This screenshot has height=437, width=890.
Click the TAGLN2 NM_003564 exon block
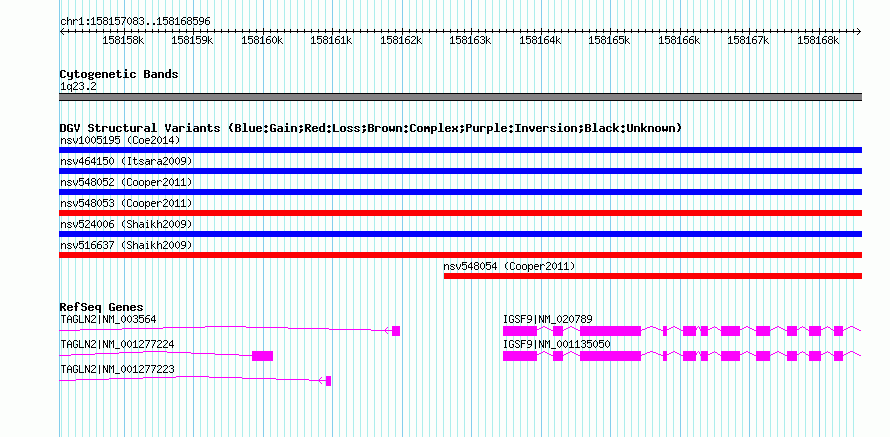coord(396,331)
